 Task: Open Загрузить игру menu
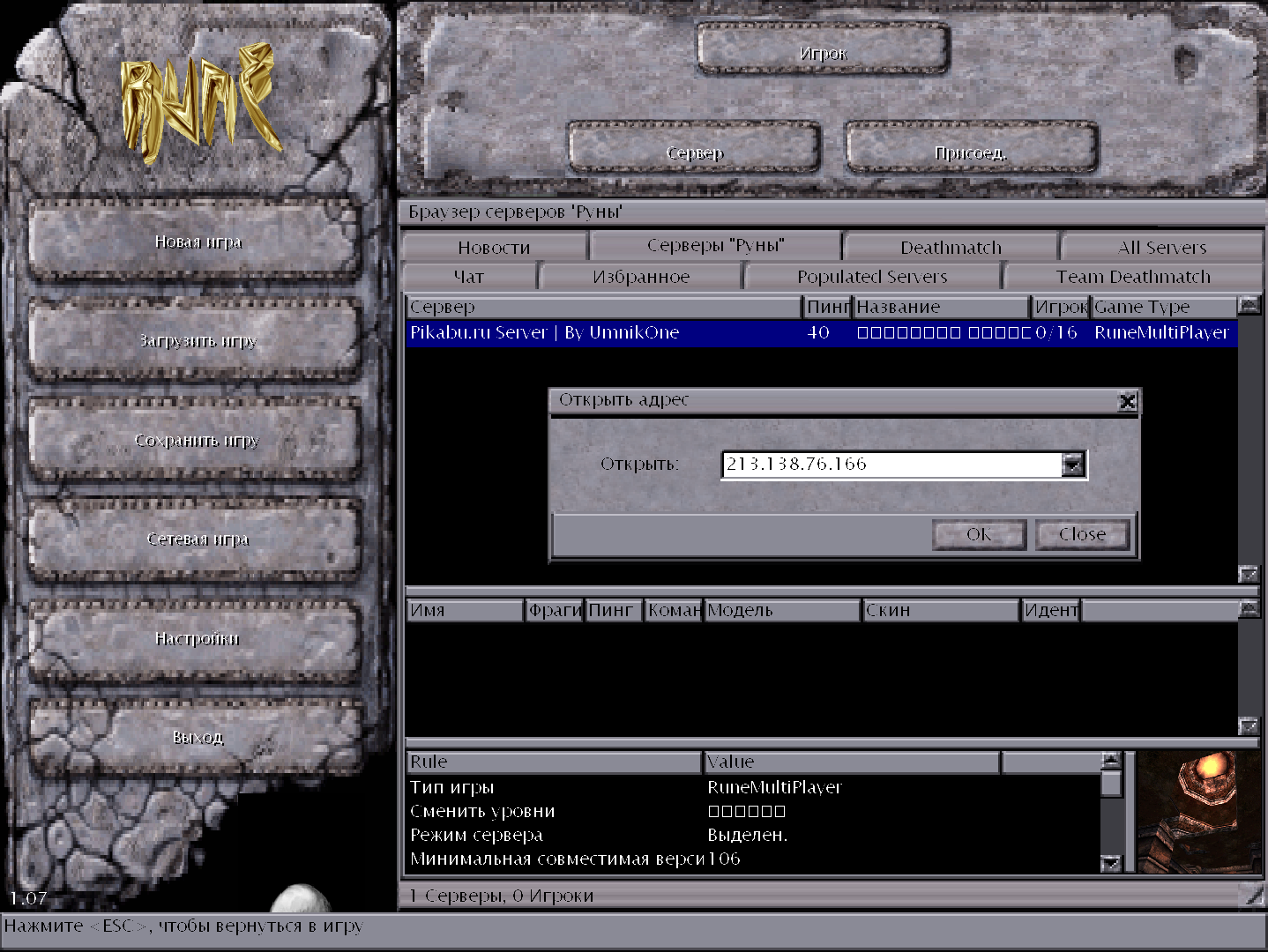197,340
